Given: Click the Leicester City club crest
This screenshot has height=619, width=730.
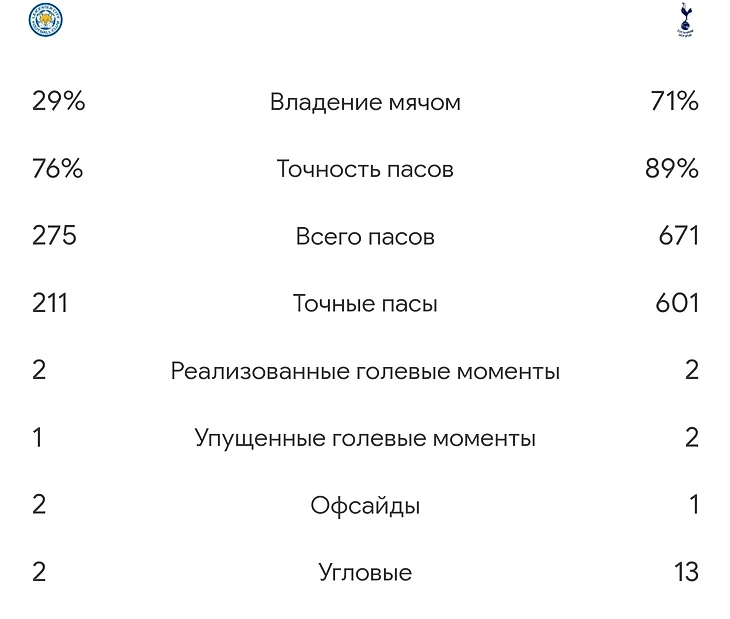Looking at the screenshot, I should point(45,20).
